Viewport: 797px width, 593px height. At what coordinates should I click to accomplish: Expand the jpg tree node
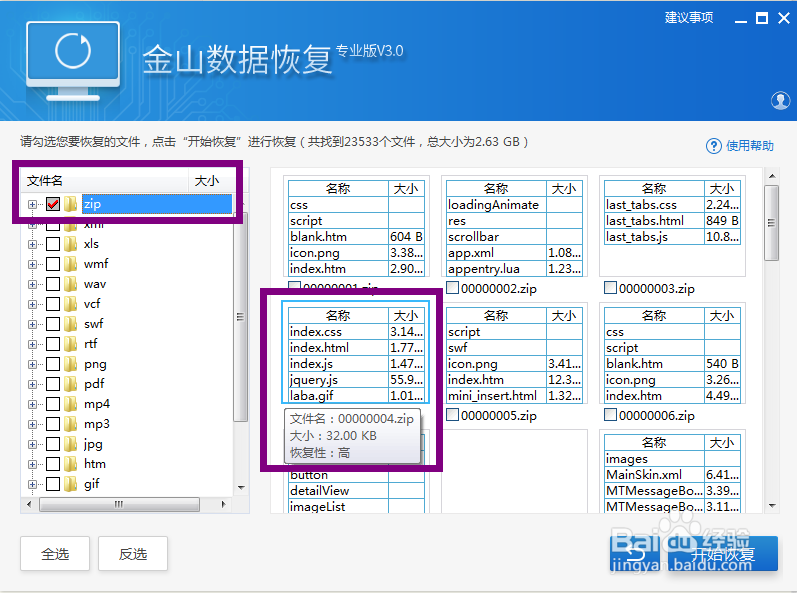33,445
